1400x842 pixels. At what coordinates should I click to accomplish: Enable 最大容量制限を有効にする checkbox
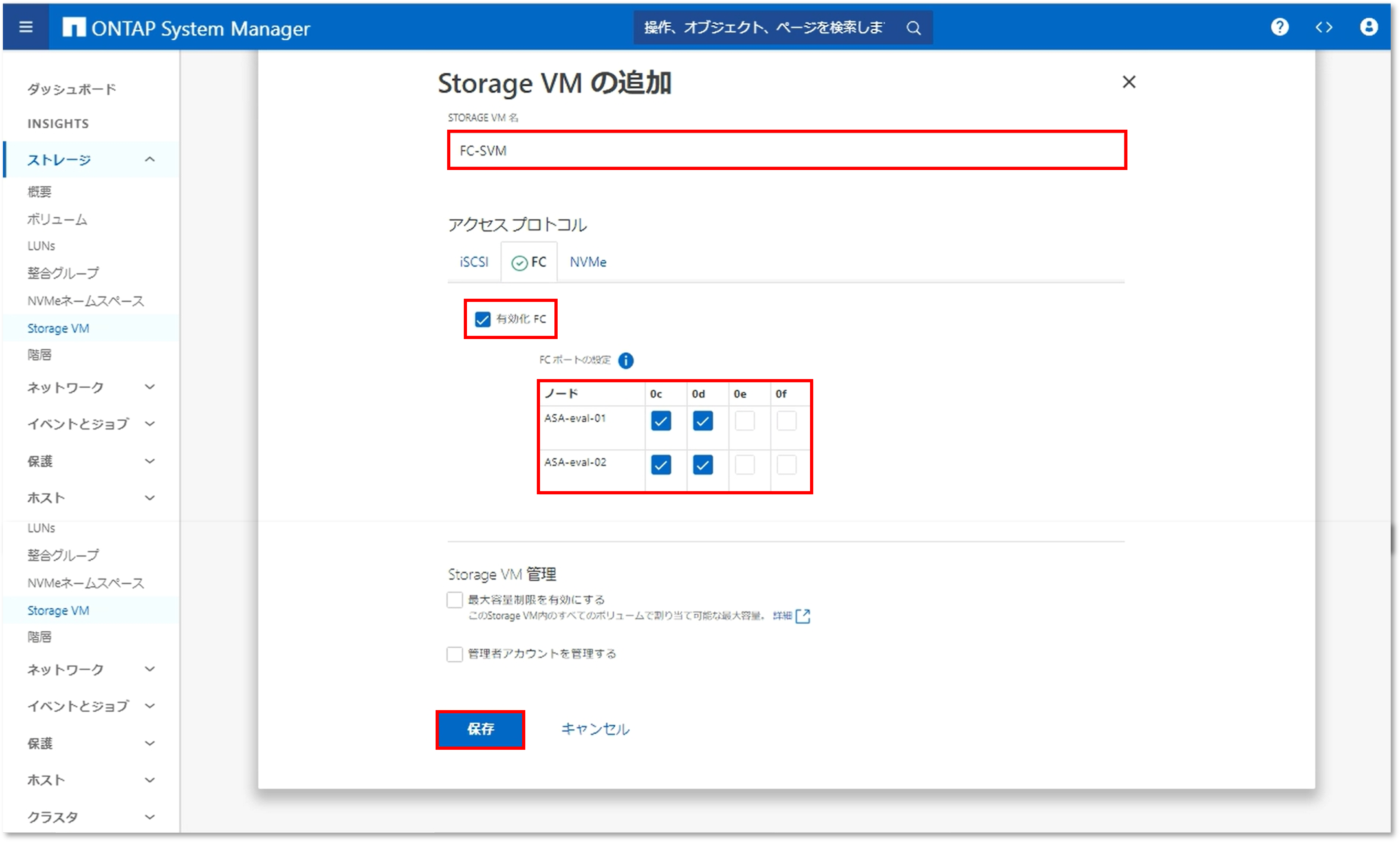point(454,600)
